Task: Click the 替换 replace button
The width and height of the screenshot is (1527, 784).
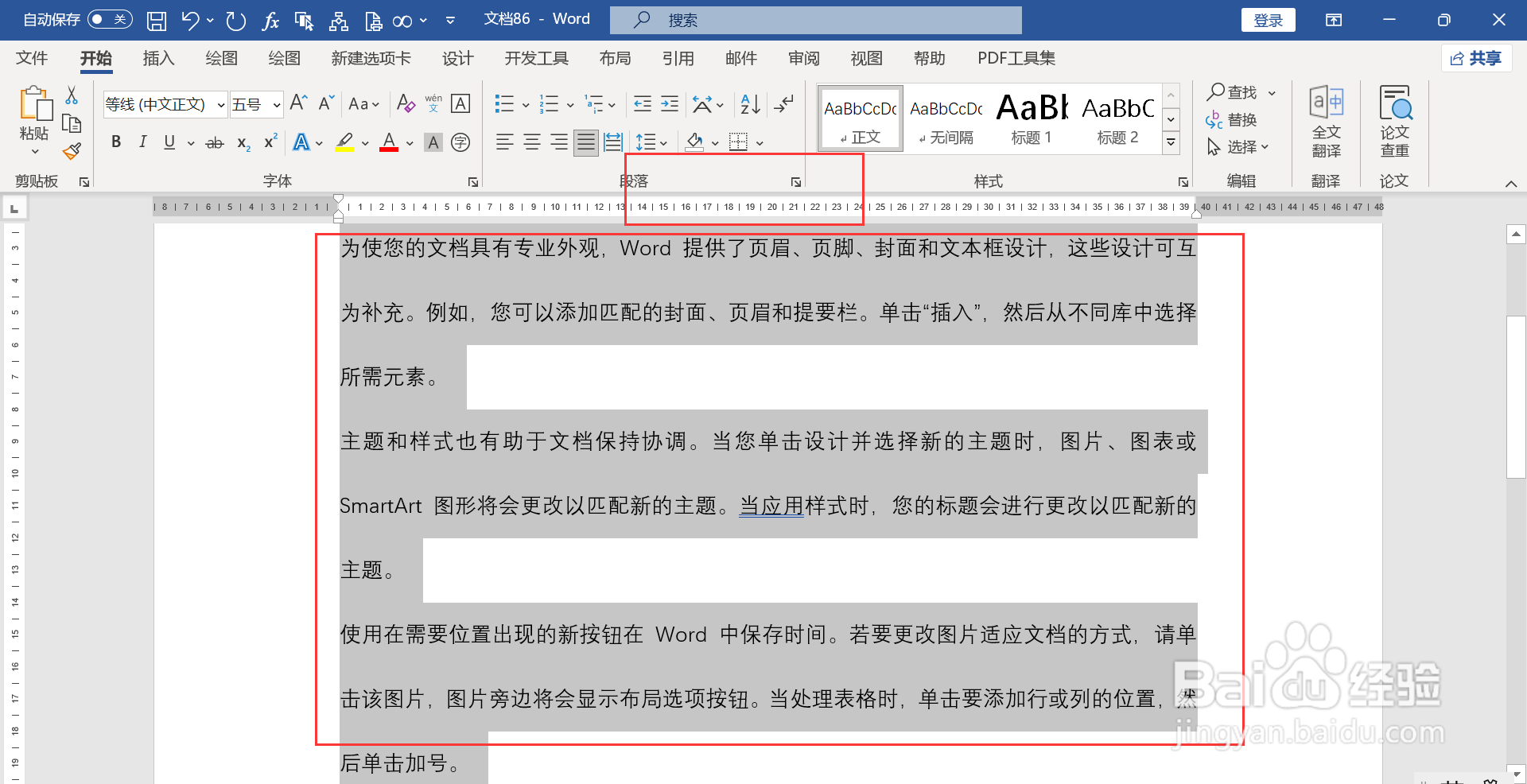Action: [1231, 119]
